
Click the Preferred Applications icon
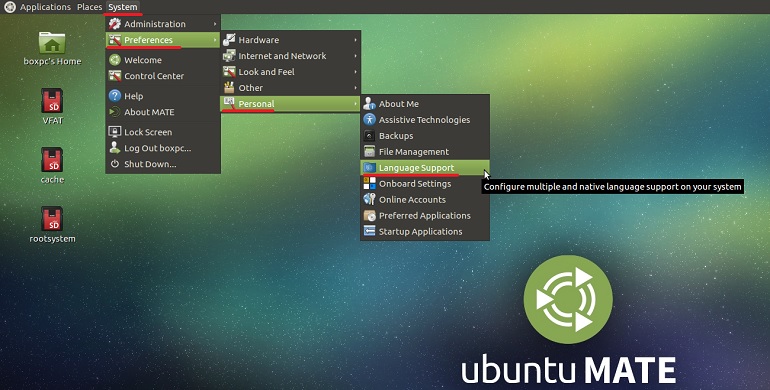369,215
